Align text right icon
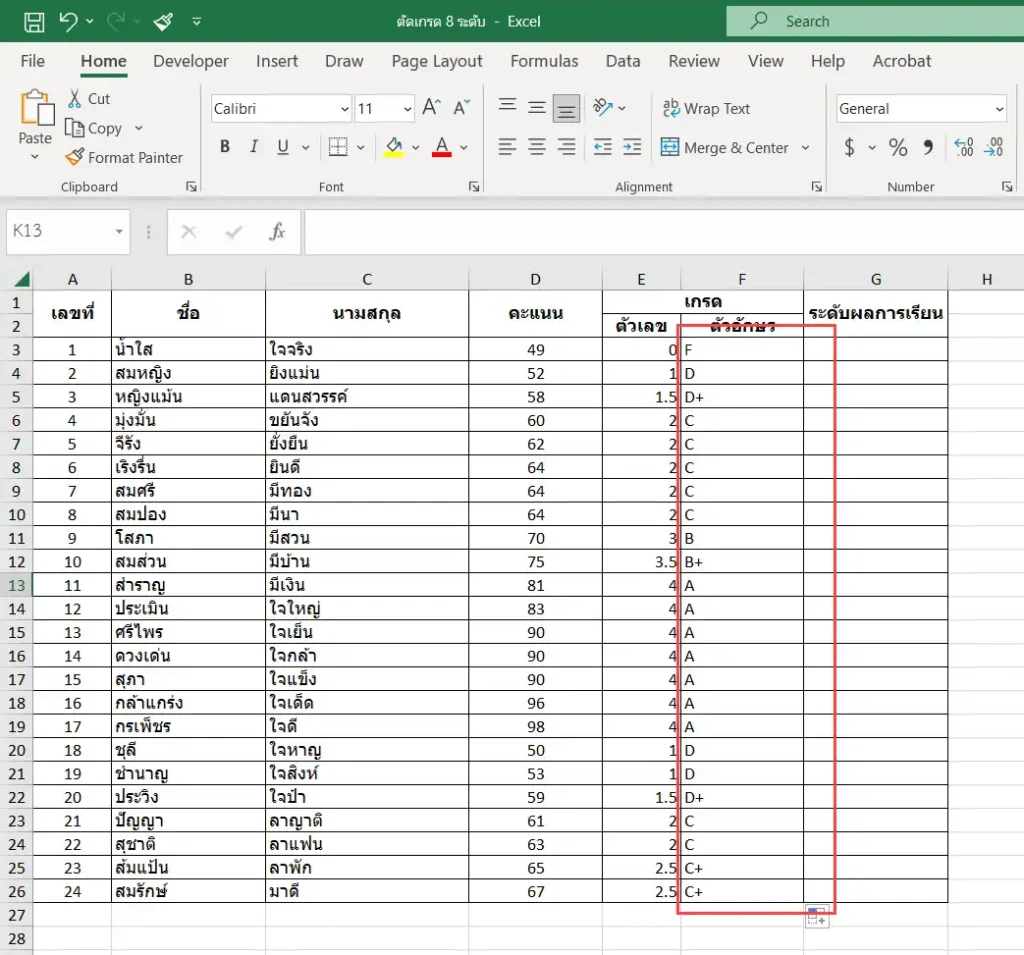Viewport: 1024px width, 955px height. 566,146
